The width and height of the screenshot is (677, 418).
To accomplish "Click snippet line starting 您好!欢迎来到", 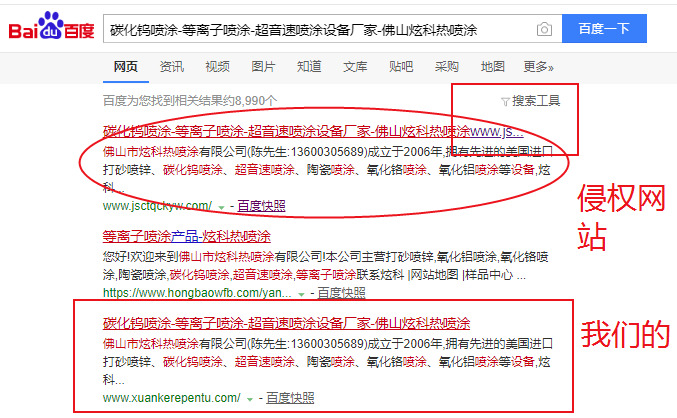I will coord(326,257).
